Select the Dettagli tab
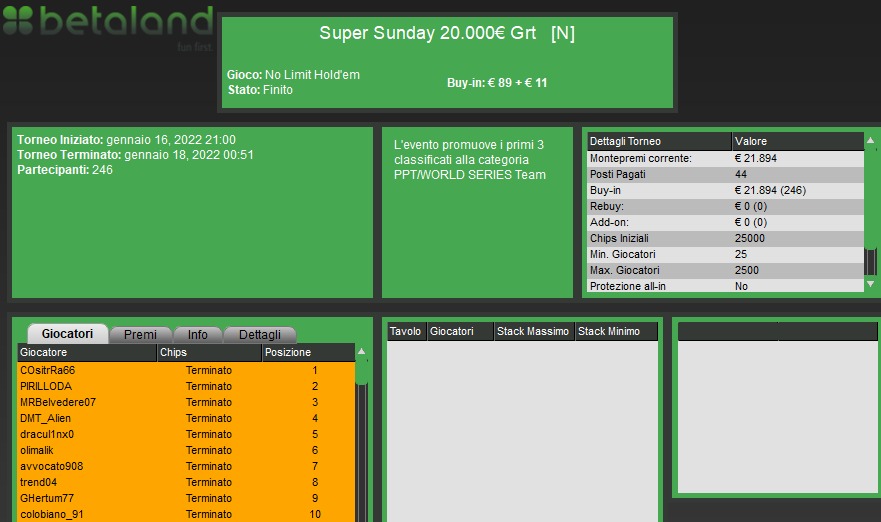The height and width of the screenshot is (522, 881). pyautogui.click(x=260, y=335)
